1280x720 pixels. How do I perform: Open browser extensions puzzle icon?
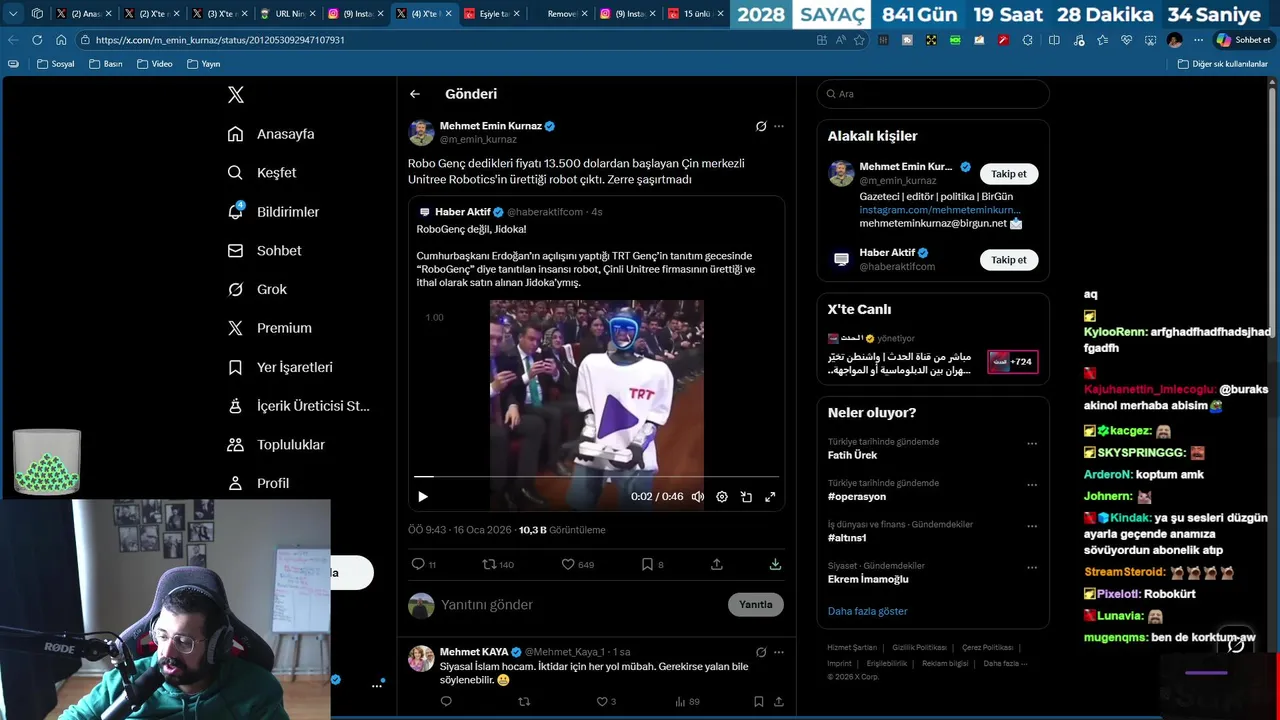1027,40
